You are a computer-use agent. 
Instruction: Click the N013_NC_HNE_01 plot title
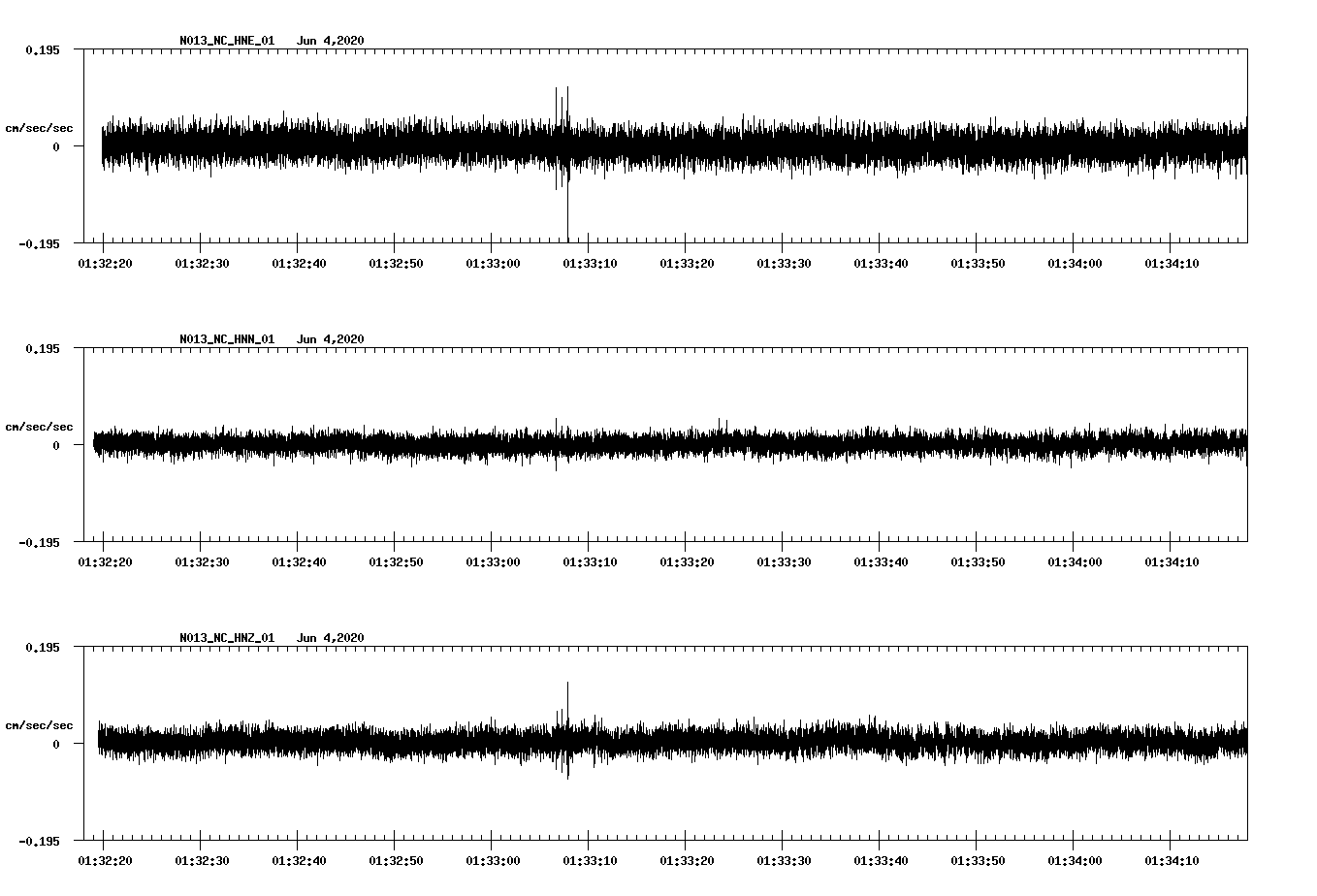[x=227, y=41]
